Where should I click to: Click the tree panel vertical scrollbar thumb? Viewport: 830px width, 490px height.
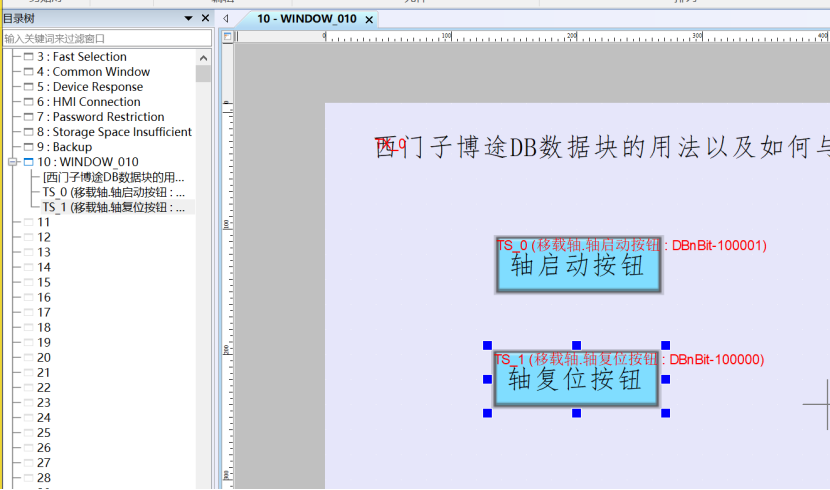203,74
